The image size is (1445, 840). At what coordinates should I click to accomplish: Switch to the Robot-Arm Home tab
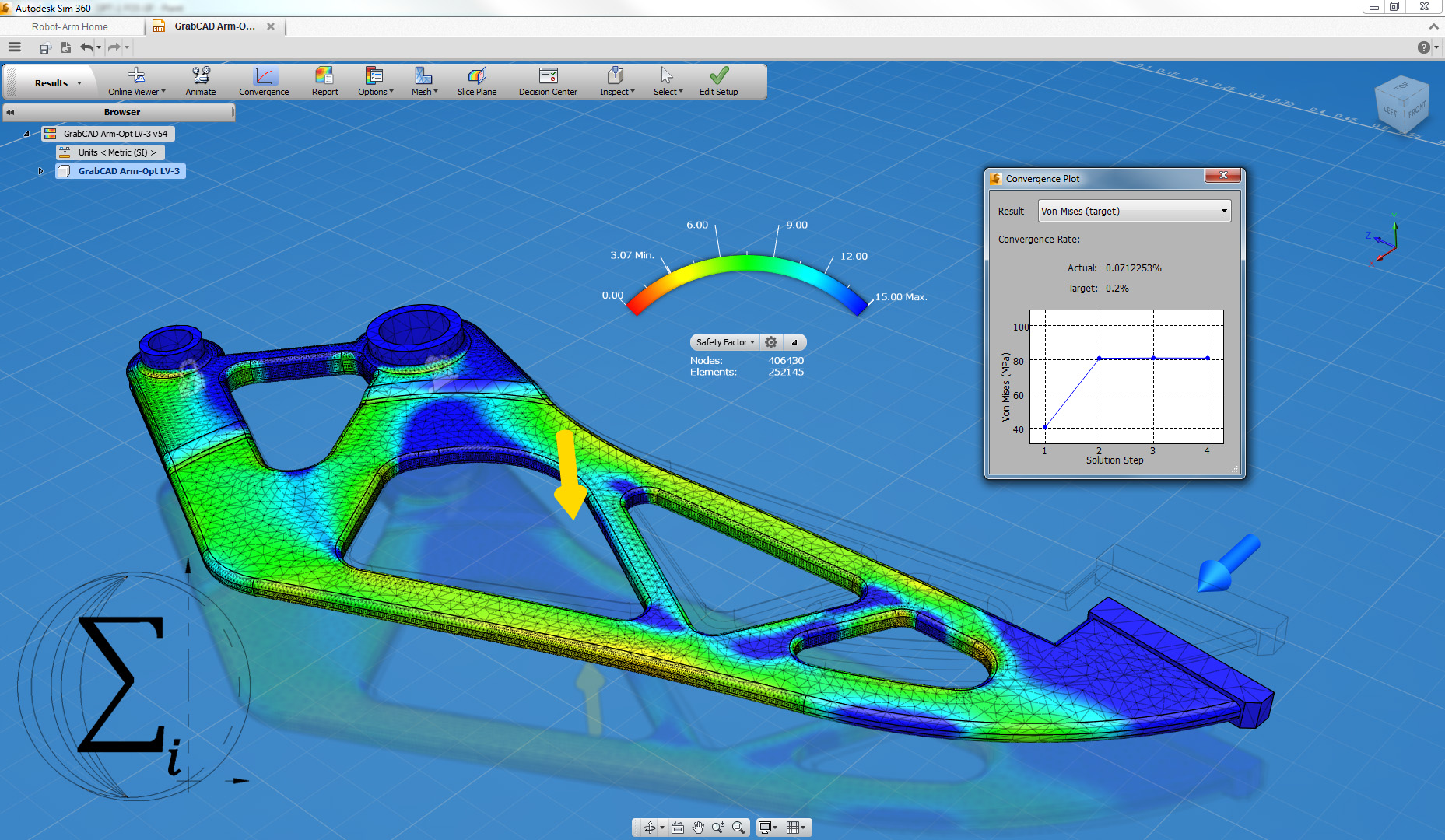pos(70,26)
